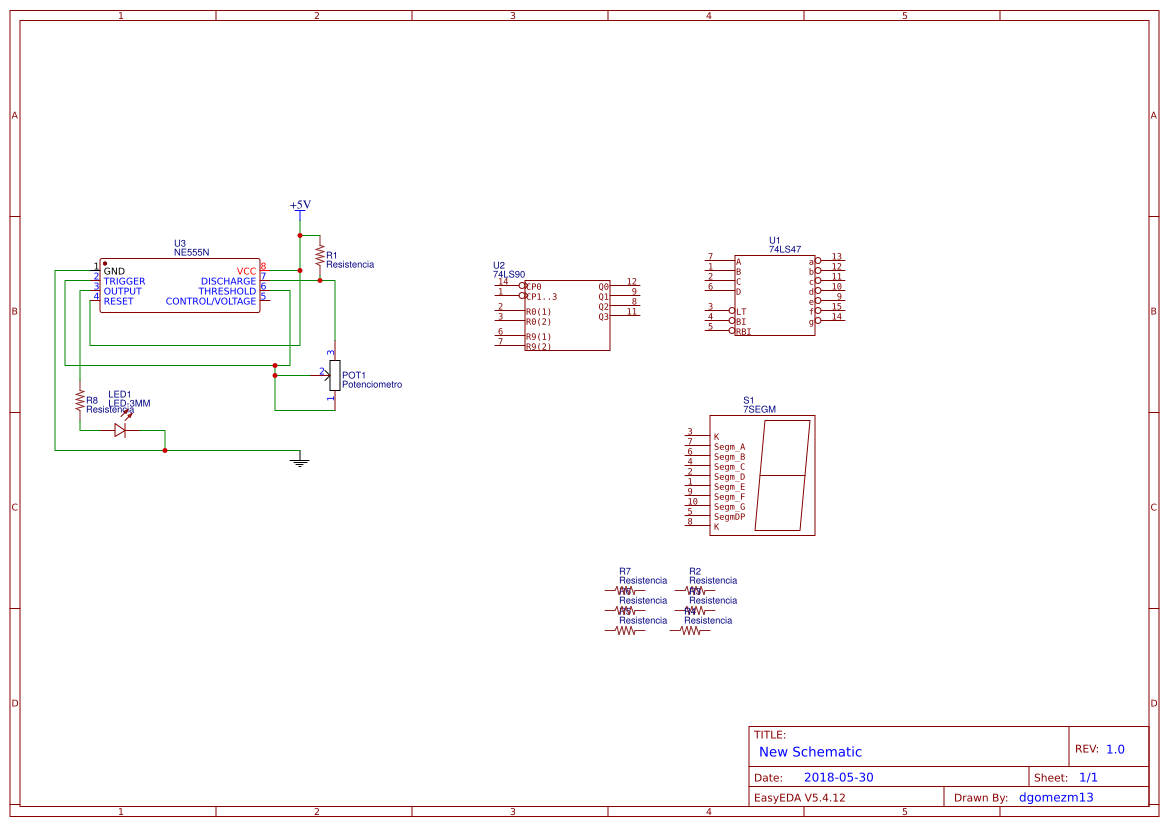Click the RBI pin label on 74LS47

(x=743, y=331)
